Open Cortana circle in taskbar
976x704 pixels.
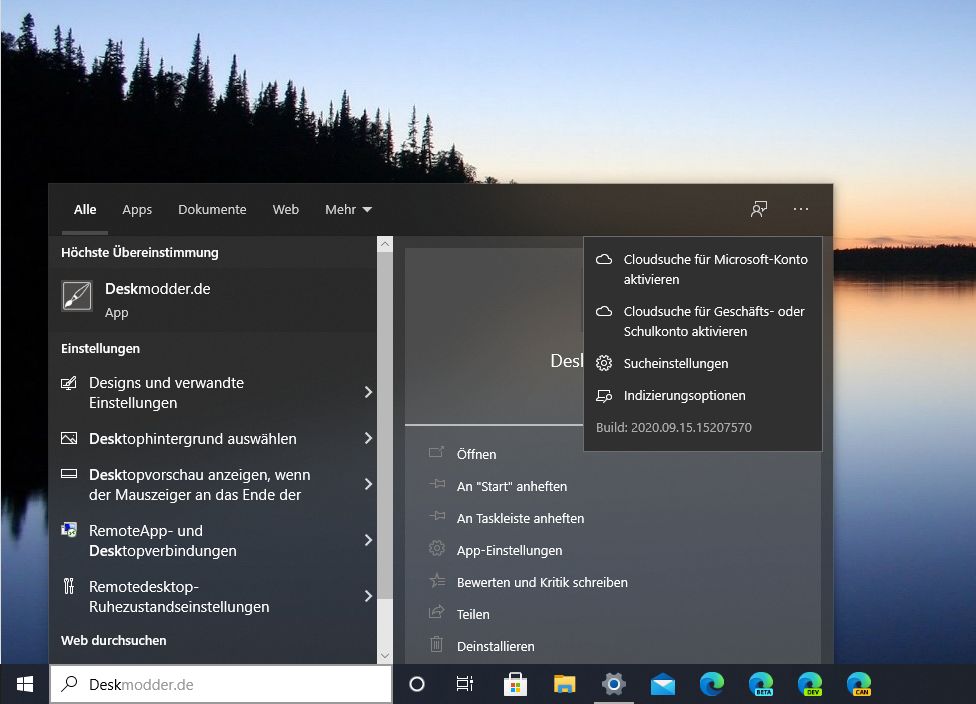tap(417, 684)
